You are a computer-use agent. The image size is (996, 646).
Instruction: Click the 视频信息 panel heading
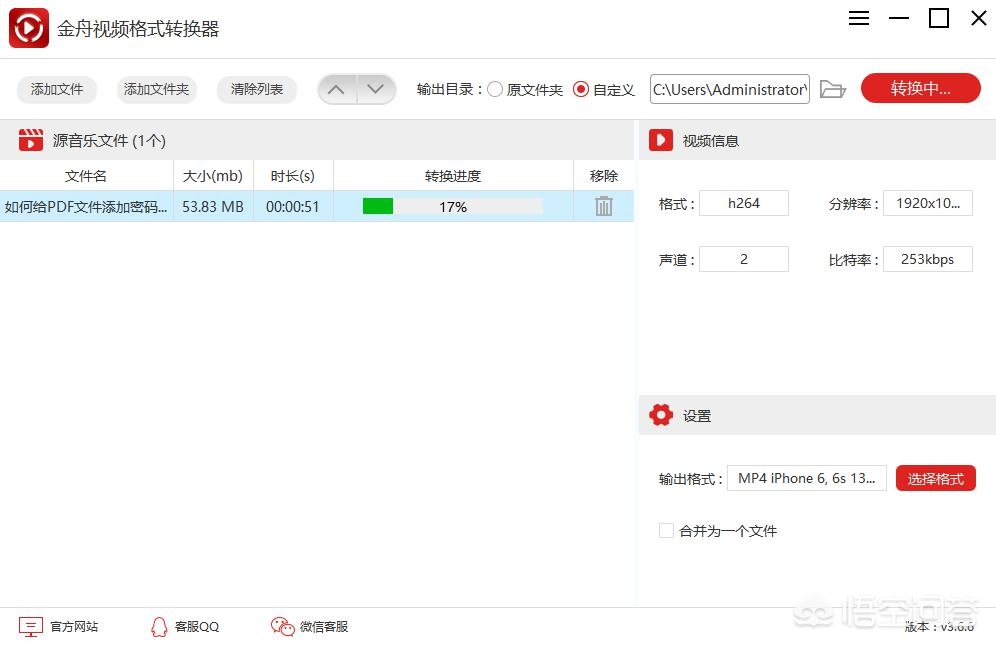coord(711,140)
